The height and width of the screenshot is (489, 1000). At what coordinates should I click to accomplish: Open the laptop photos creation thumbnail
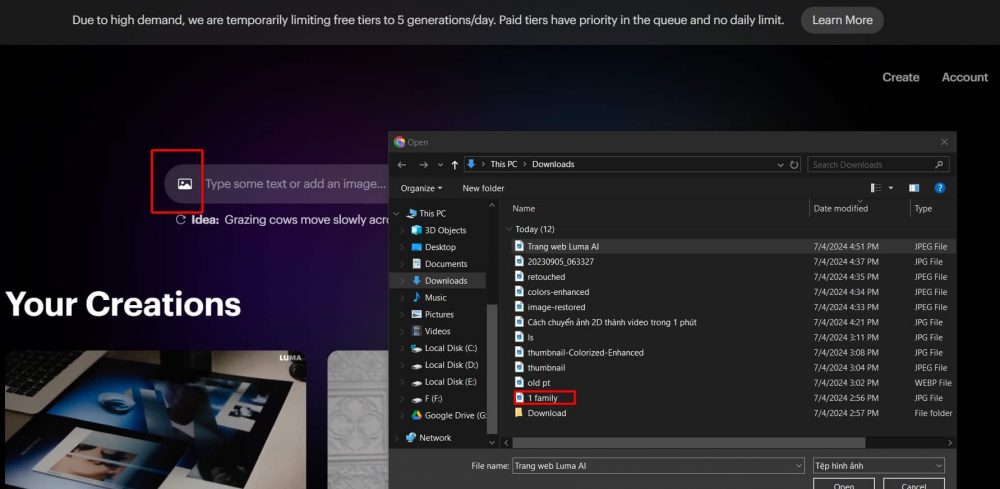(x=155, y=420)
